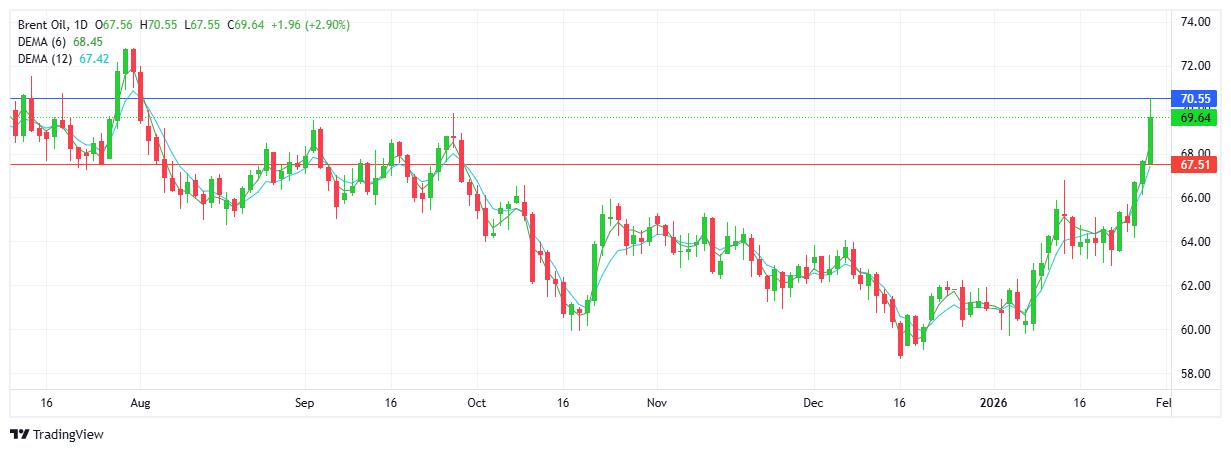Screen dimensions: 1231x452
Task: Click the 74.00 price scale label
Action: pyautogui.click(x=1196, y=22)
